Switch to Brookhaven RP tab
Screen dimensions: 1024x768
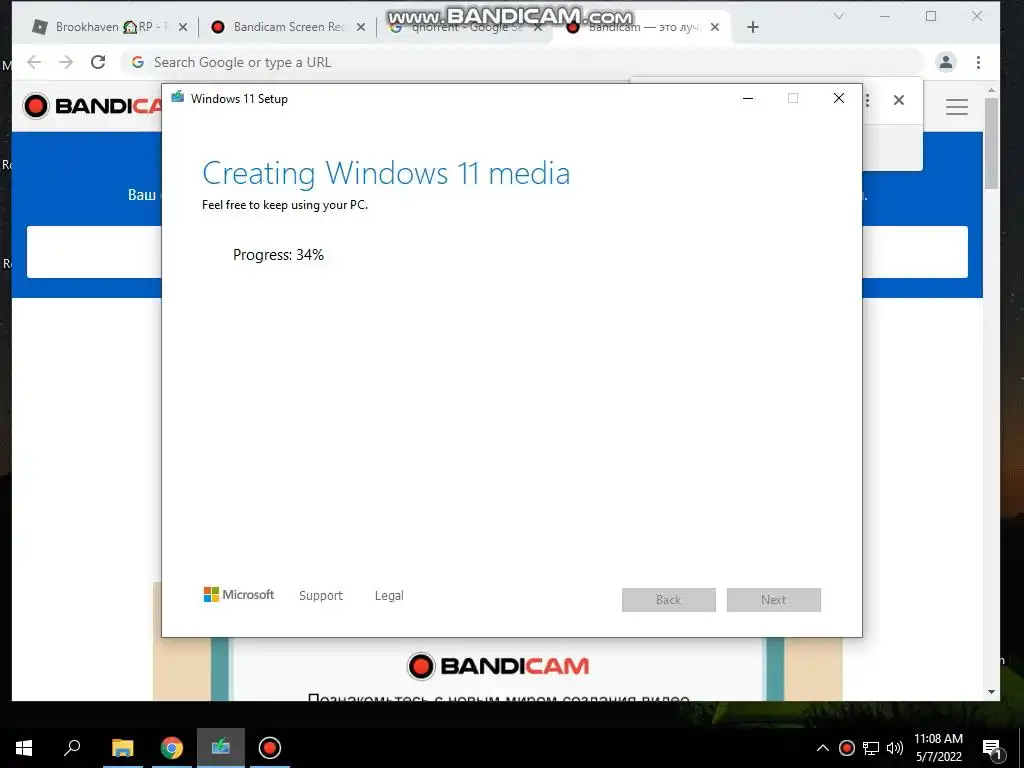[x=106, y=27]
